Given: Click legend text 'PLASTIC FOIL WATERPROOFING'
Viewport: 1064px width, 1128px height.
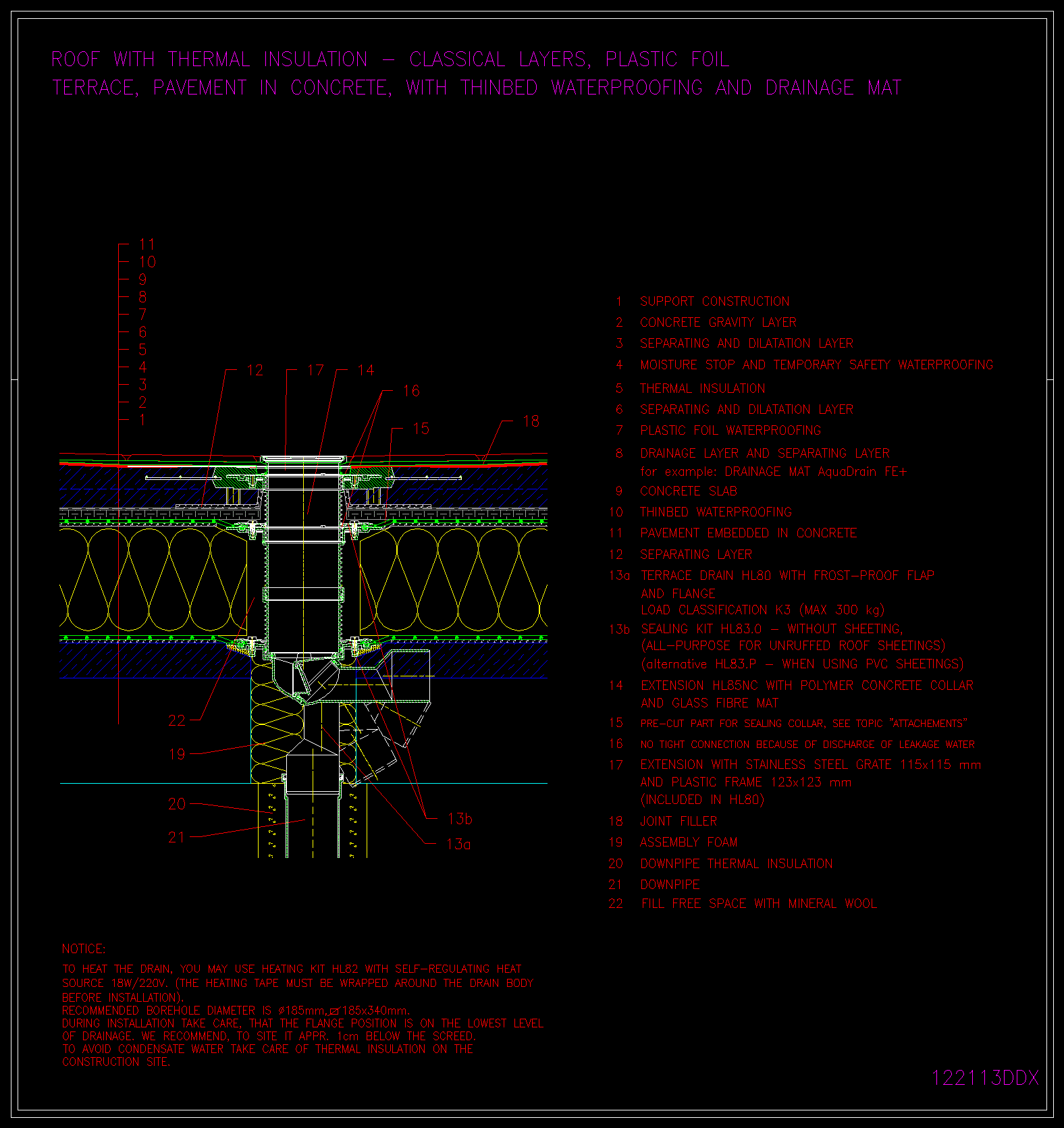Looking at the screenshot, I should [x=730, y=431].
